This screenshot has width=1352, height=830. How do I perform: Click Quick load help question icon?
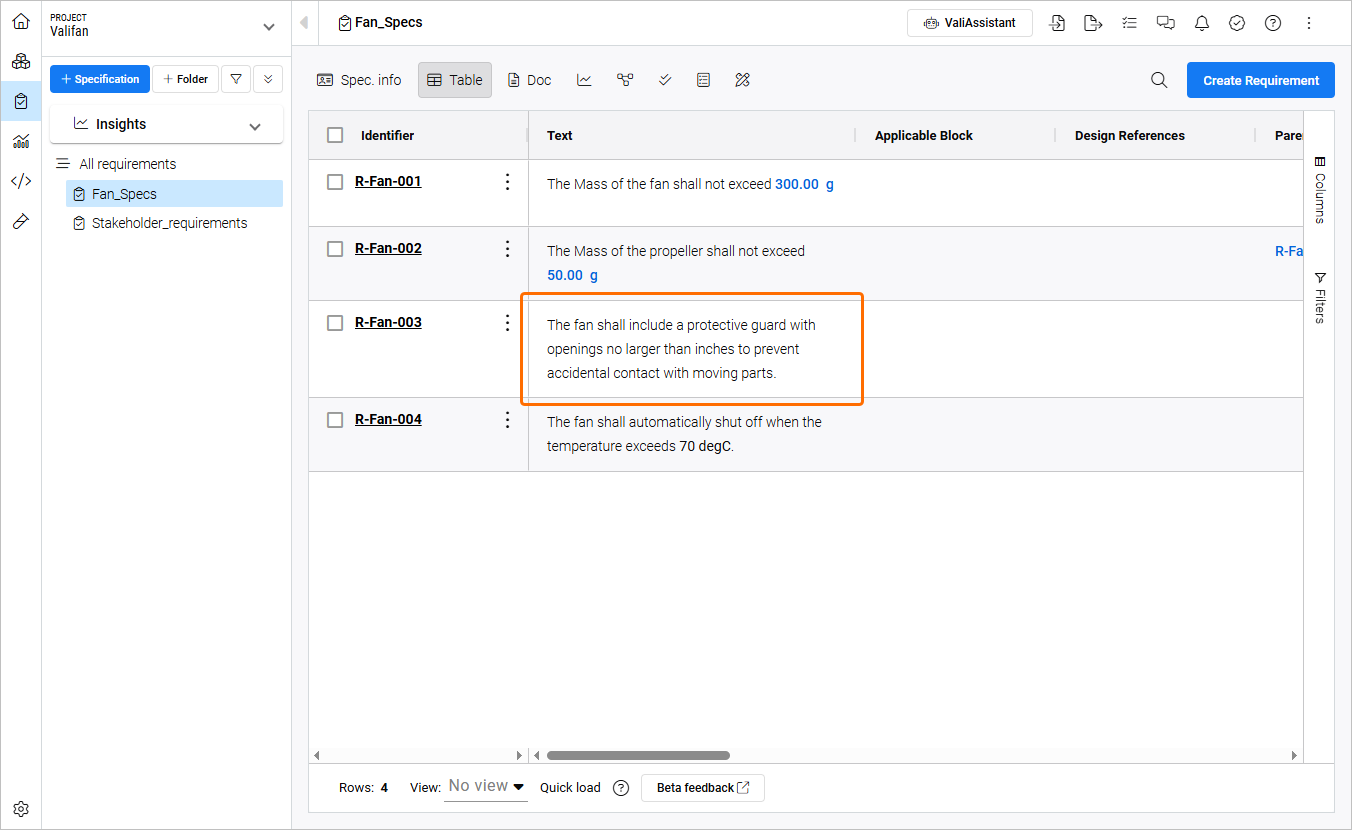621,788
